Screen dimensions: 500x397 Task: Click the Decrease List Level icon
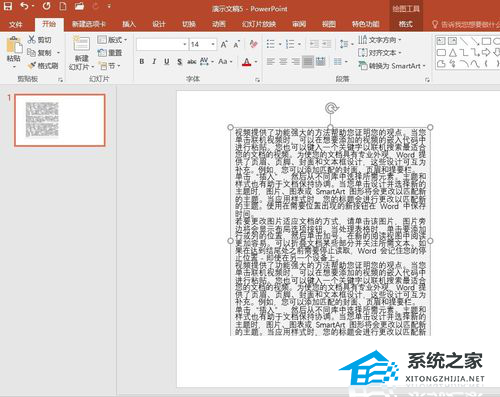pyautogui.click(x=314, y=44)
